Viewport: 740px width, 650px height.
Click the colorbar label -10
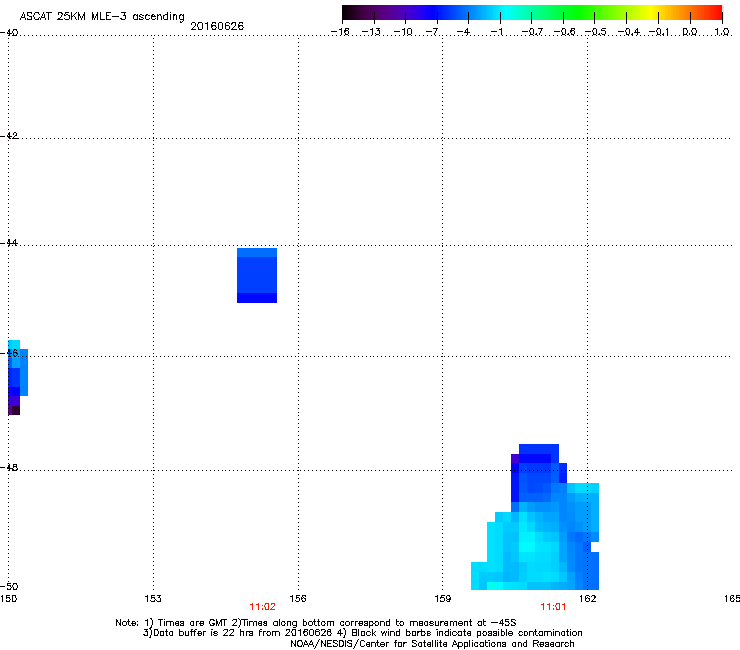click(403, 32)
